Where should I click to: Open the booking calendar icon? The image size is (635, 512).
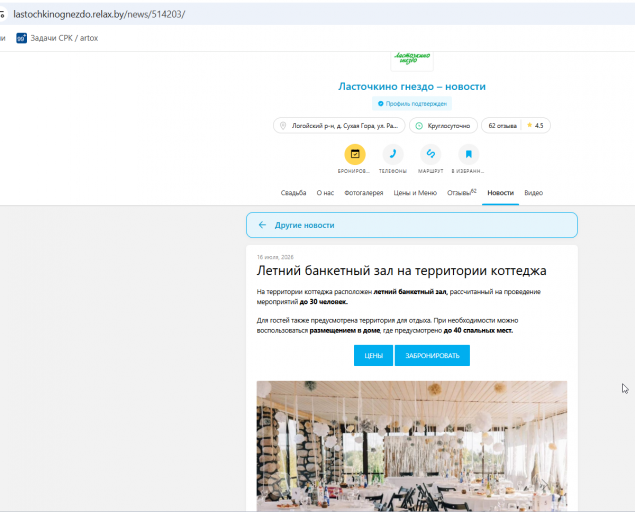[x=355, y=154]
